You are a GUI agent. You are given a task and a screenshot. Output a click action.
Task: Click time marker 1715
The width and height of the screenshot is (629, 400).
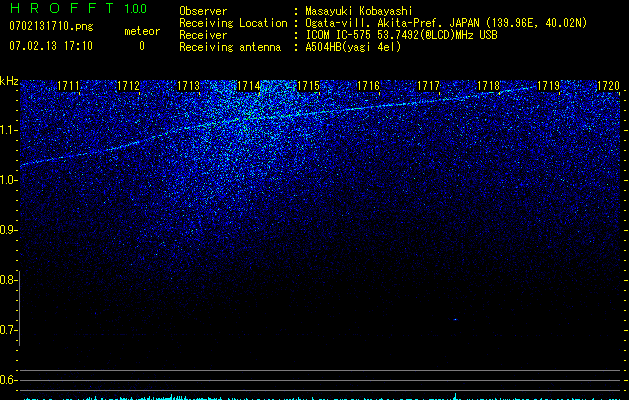coord(308,86)
